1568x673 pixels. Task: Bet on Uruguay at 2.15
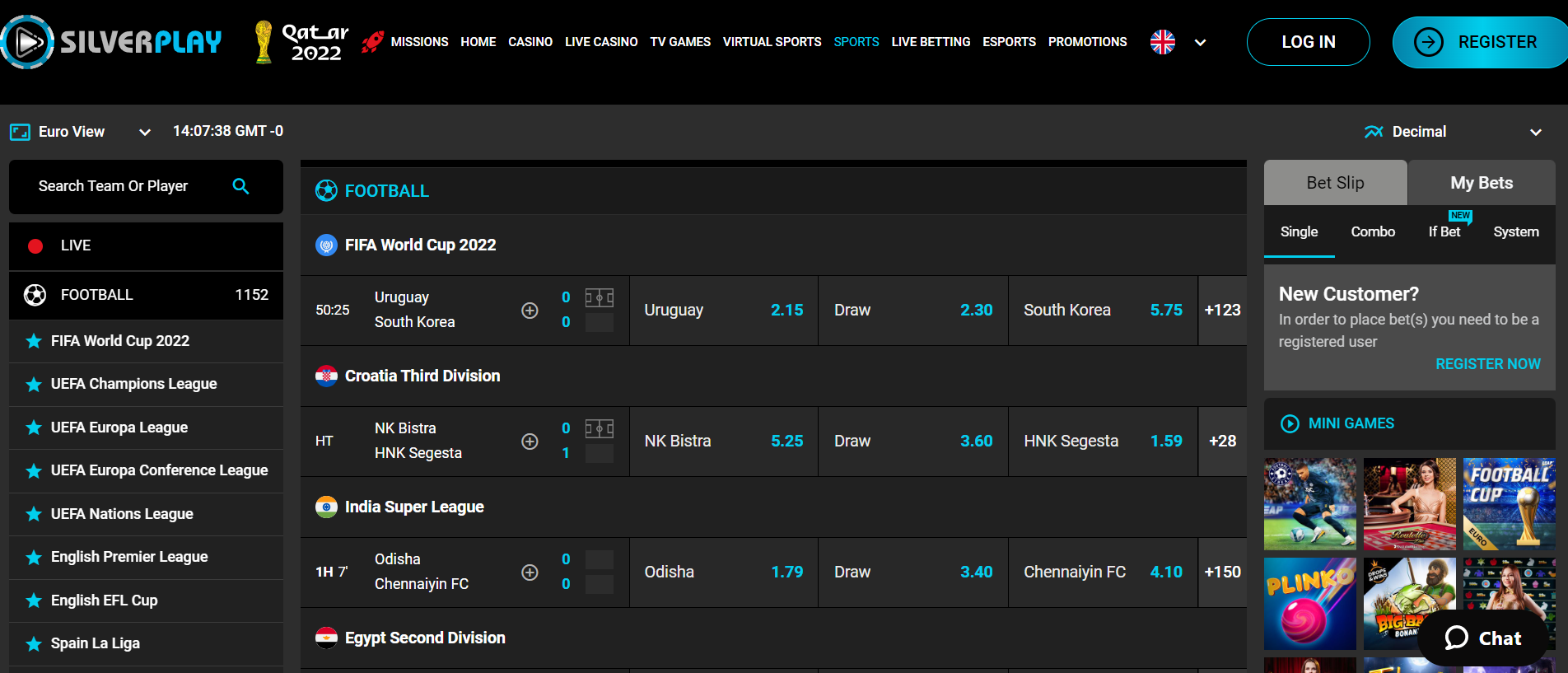724,311
